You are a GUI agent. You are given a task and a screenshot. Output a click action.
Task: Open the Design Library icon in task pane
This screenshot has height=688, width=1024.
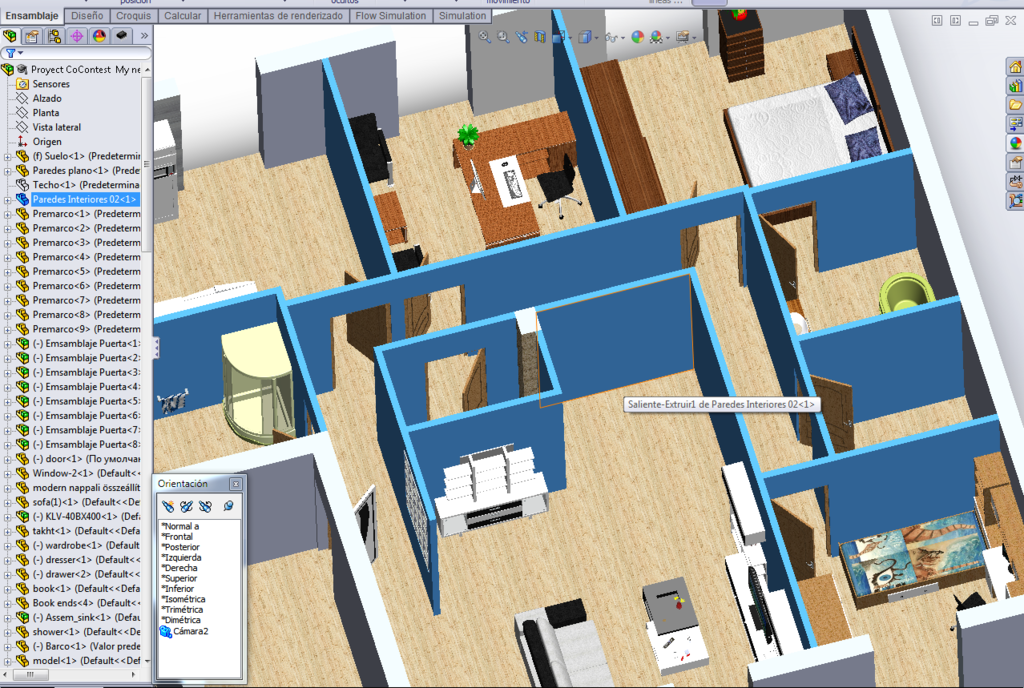pyautogui.click(x=1015, y=86)
